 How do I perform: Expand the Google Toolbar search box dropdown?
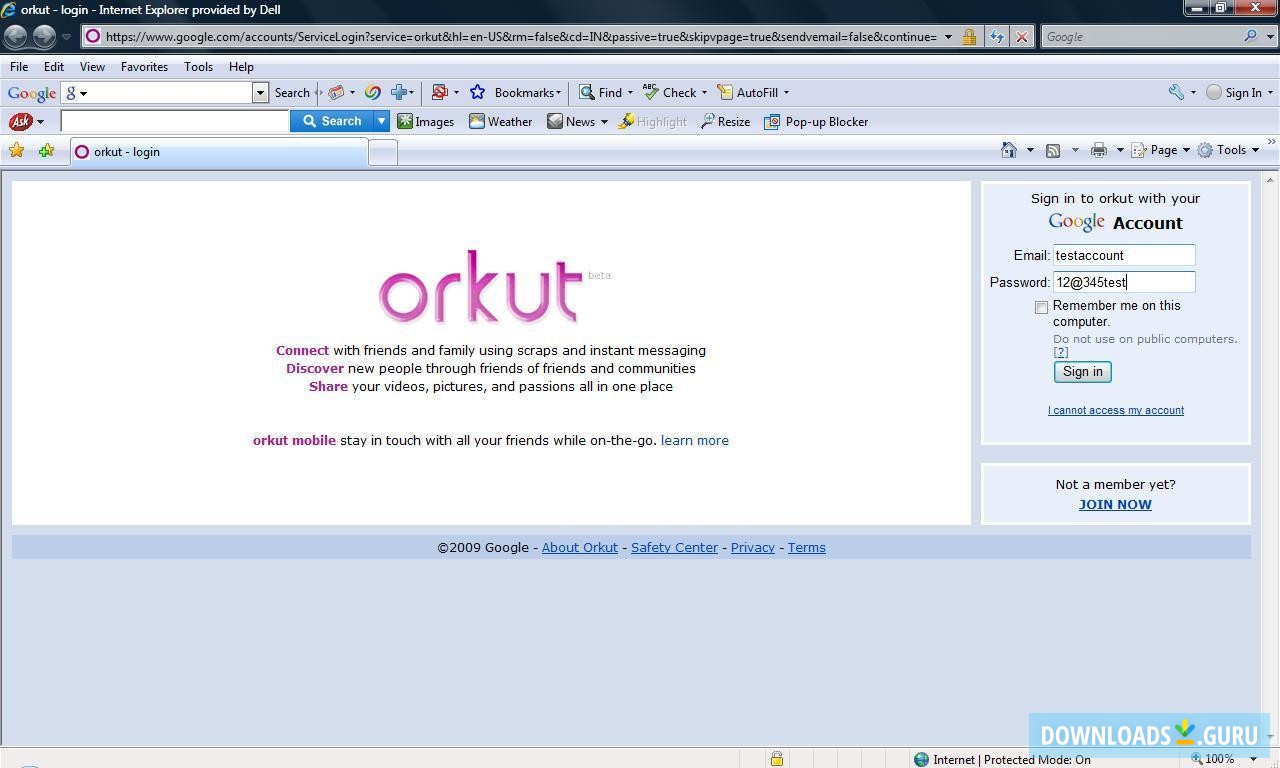click(x=260, y=92)
